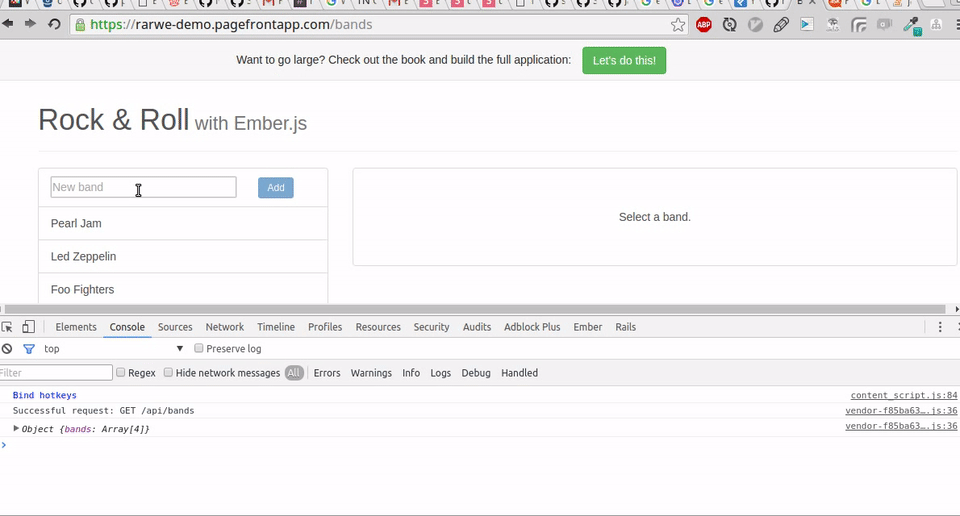Open vendor link beside Successful request message
This screenshot has height=516, width=960.
901,411
